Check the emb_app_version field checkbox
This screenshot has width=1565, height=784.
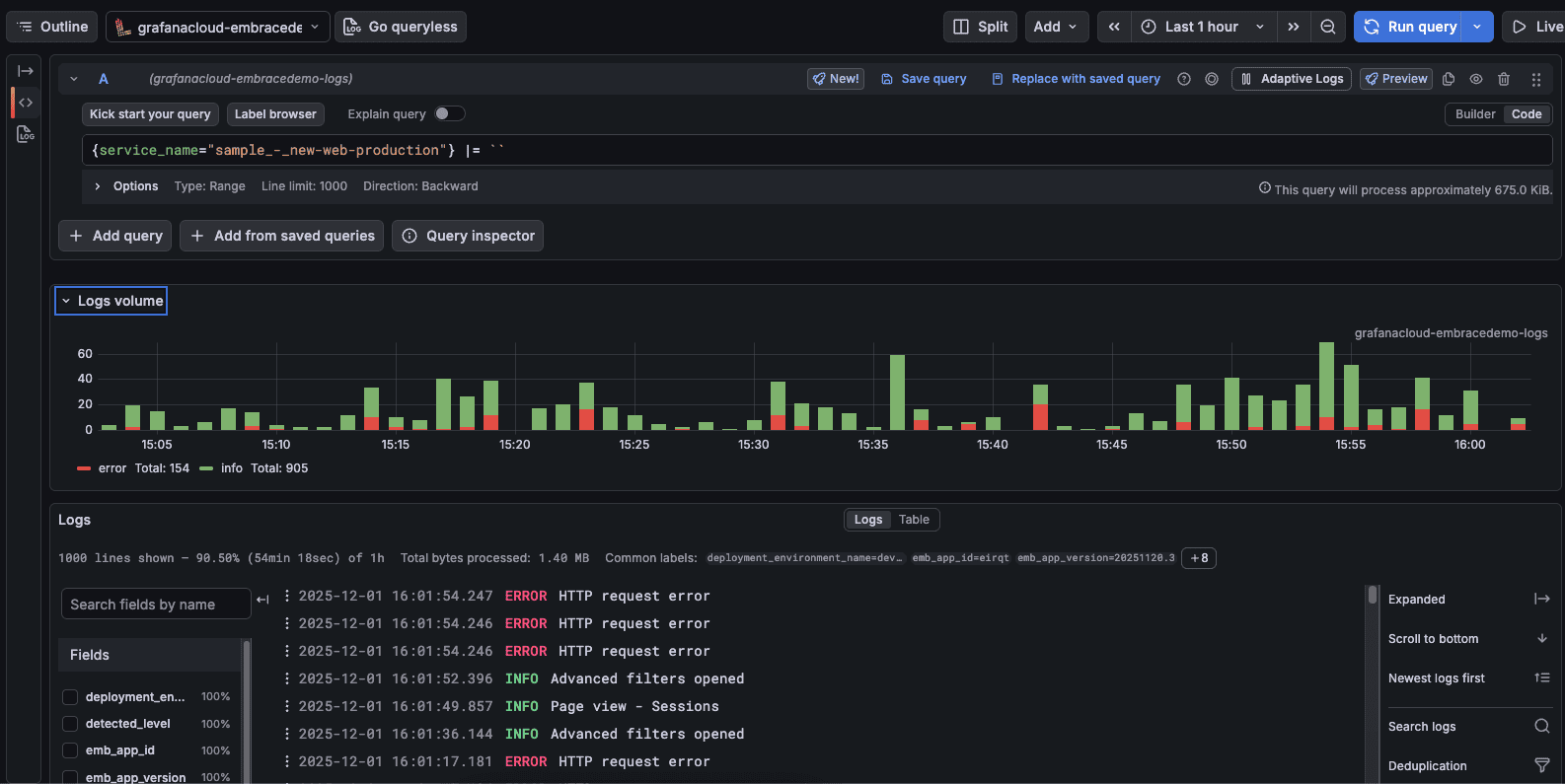click(70, 777)
